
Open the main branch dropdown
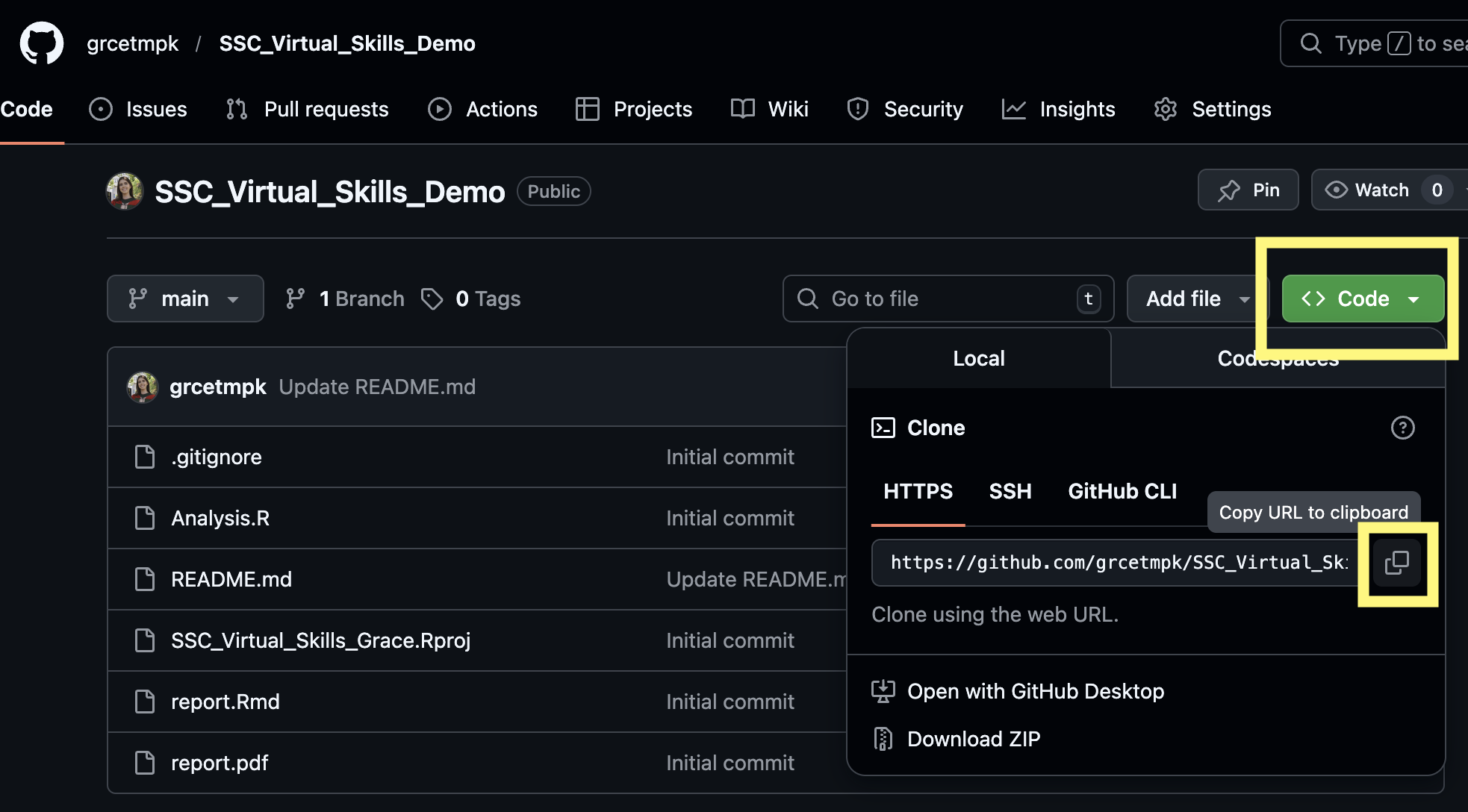point(184,299)
